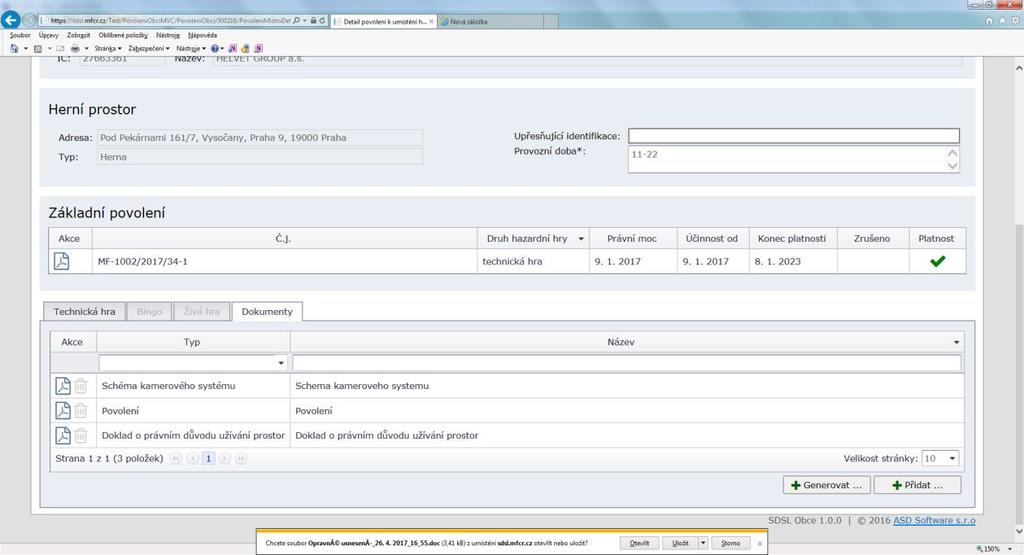Open the Soubor menu

(x=20, y=35)
